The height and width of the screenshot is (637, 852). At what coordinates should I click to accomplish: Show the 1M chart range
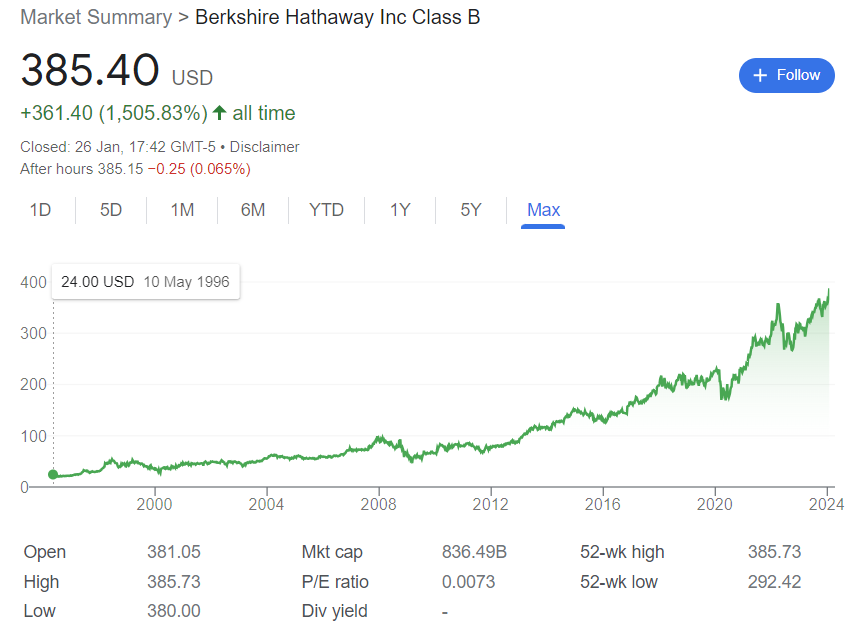click(182, 210)
